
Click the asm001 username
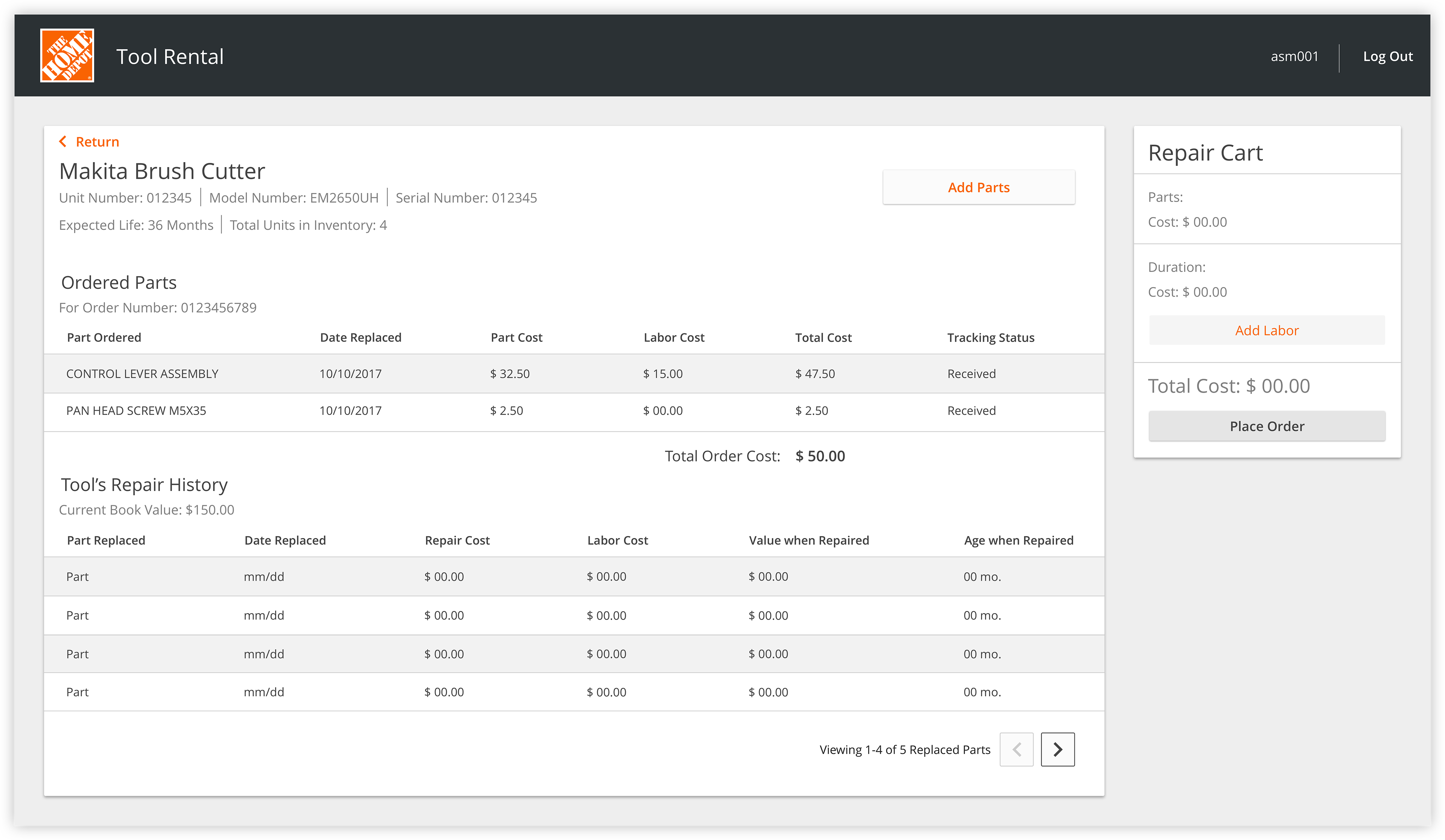point(1294,56)
